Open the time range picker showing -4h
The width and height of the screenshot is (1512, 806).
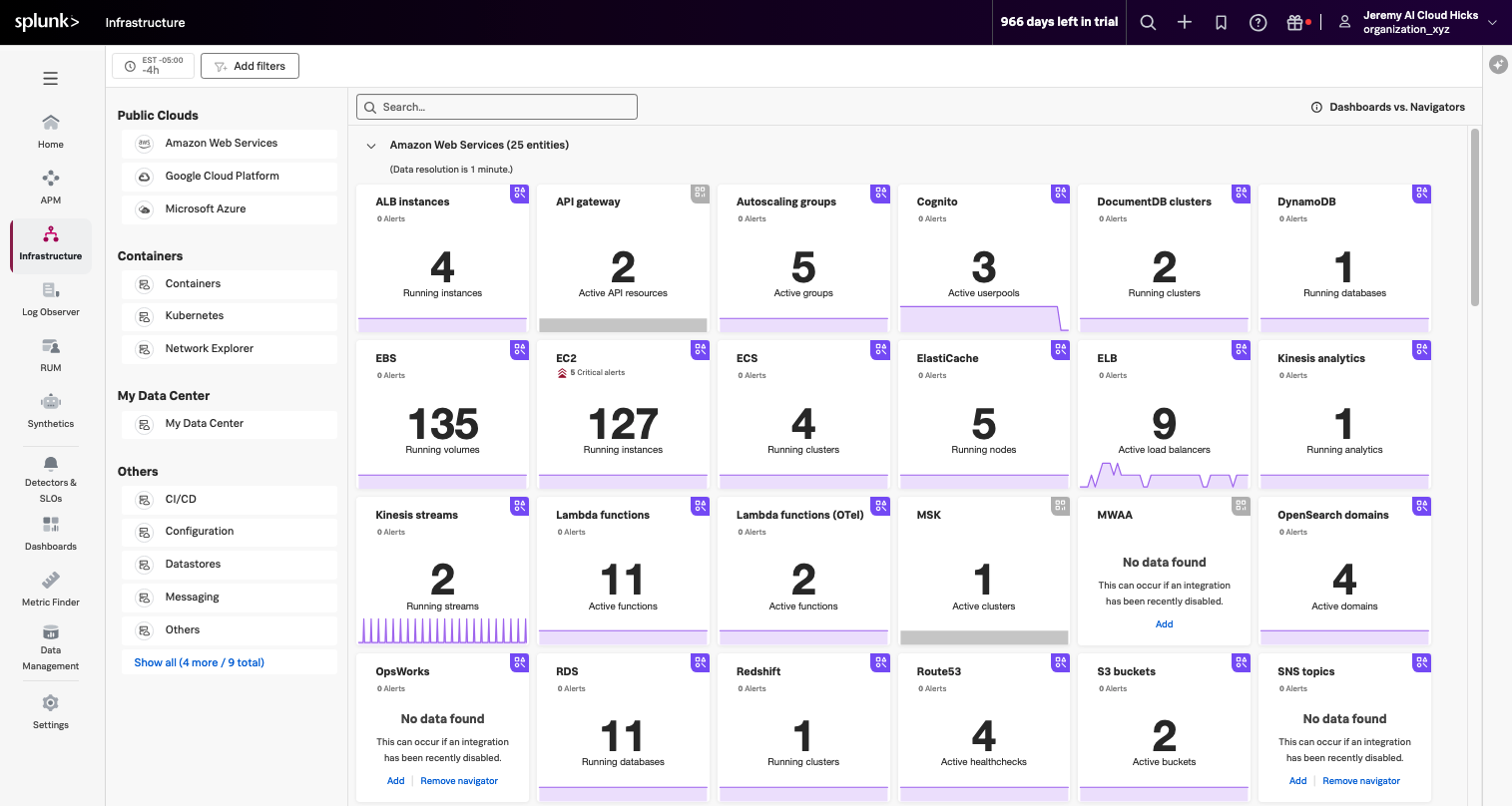click(x=152, y=65)
